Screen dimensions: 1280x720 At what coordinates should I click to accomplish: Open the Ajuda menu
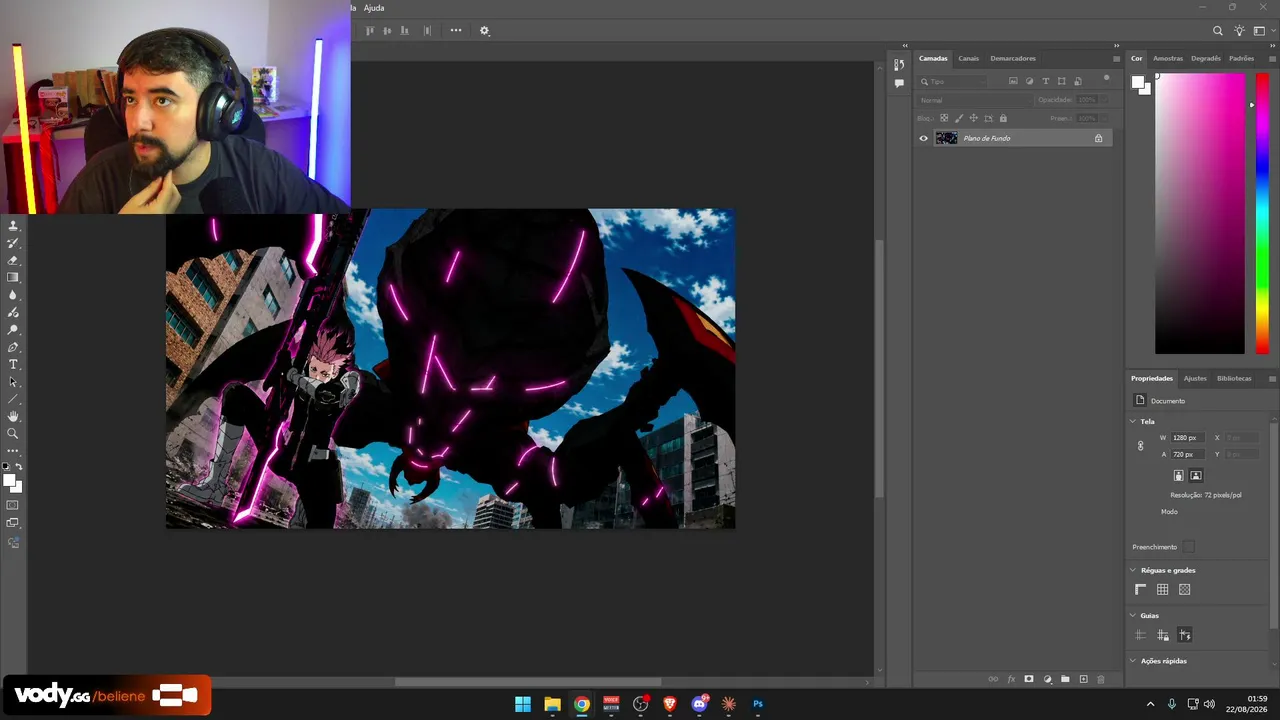374,8
